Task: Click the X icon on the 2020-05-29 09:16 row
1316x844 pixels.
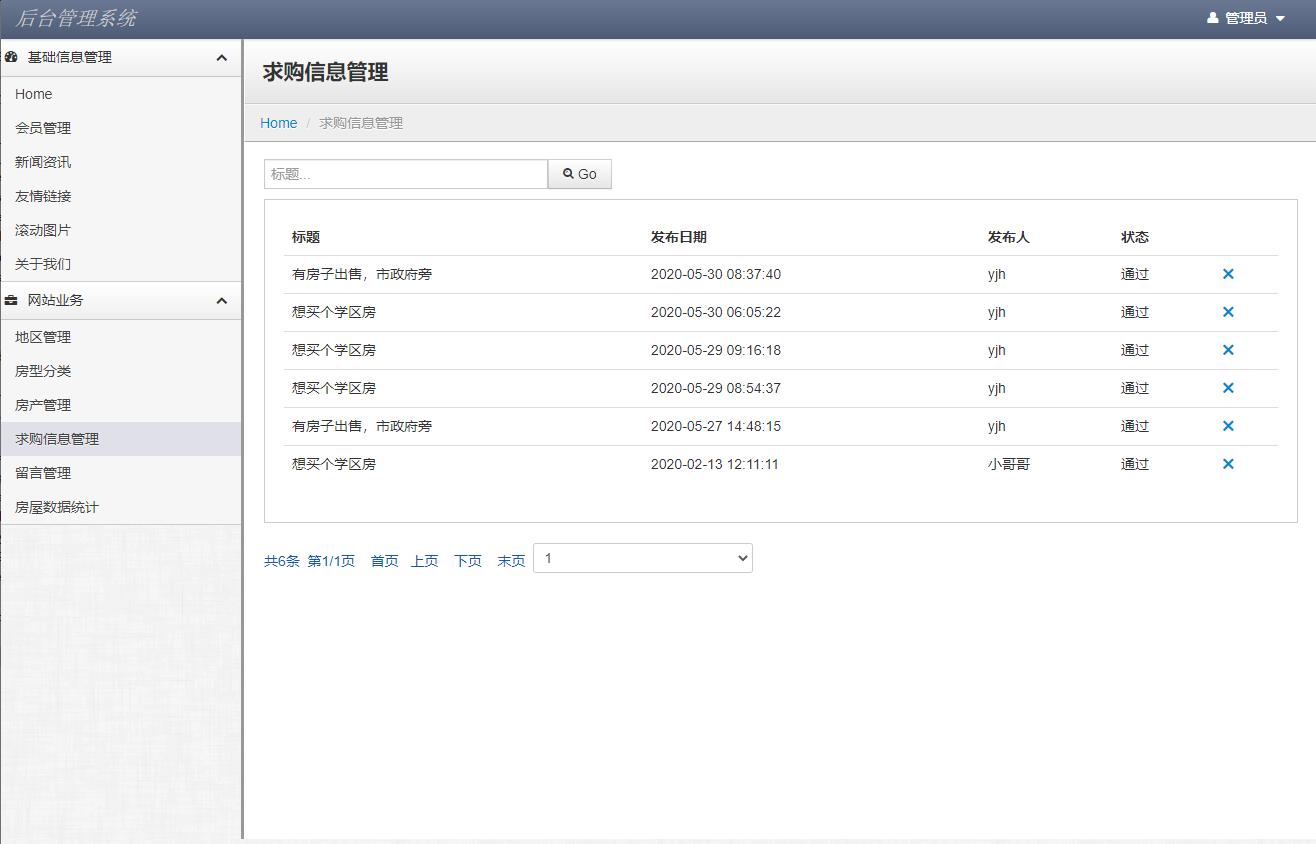Action: (1228, 349)
